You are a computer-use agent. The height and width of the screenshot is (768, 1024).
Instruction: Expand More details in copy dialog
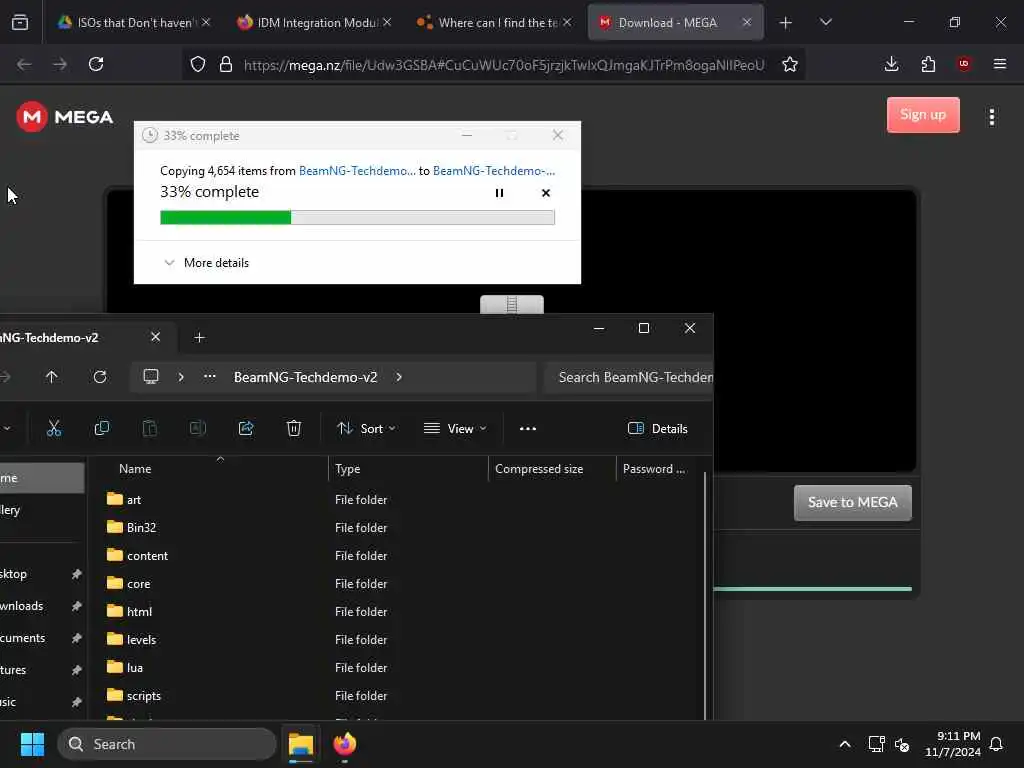(x=206, y=263)
